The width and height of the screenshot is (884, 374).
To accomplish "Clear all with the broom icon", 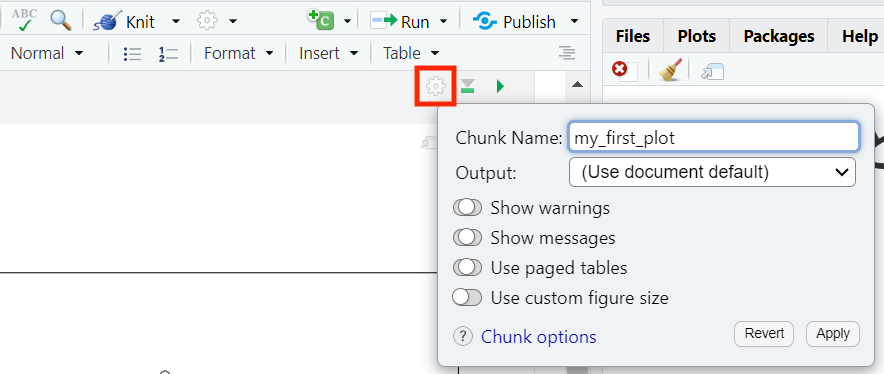I will [670, 70].
